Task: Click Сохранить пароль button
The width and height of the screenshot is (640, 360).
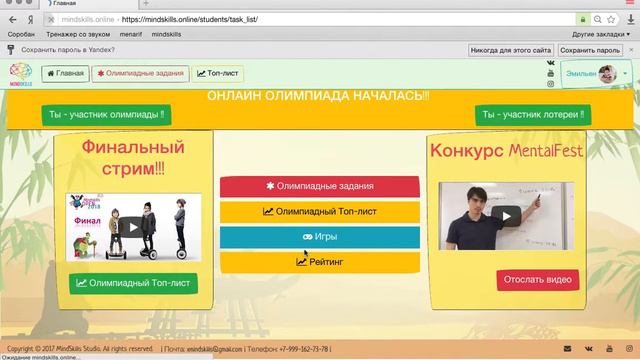Action: tap(590, 50)
